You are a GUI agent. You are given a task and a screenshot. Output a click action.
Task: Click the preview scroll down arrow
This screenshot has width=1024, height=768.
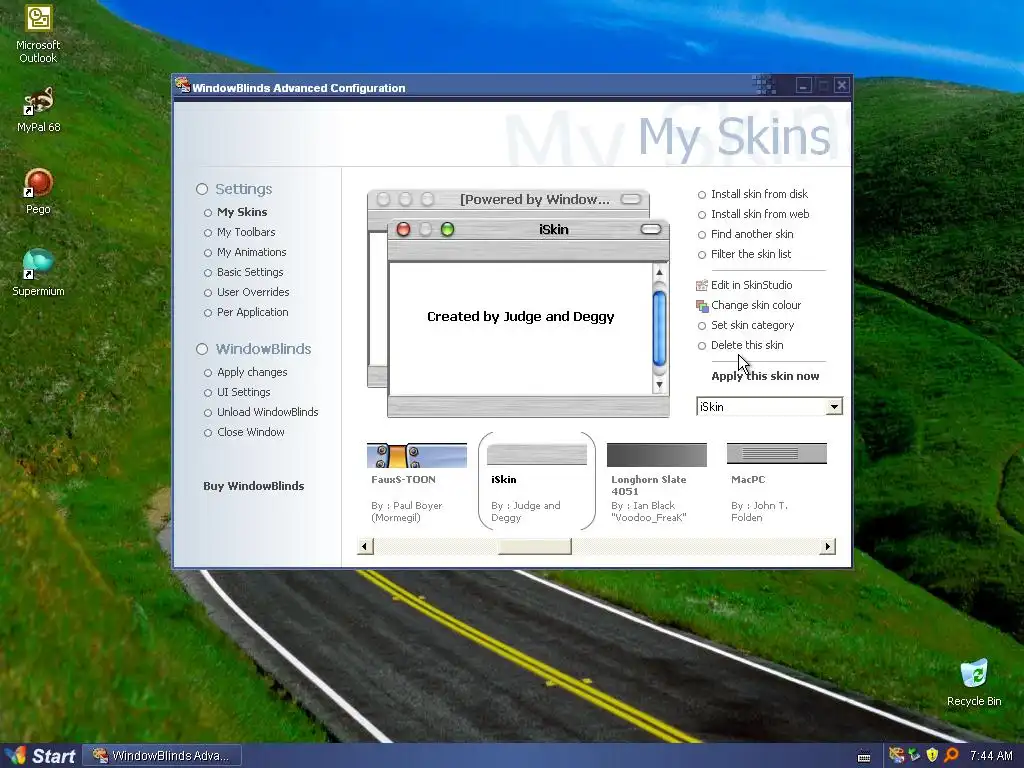click(659, 385)
